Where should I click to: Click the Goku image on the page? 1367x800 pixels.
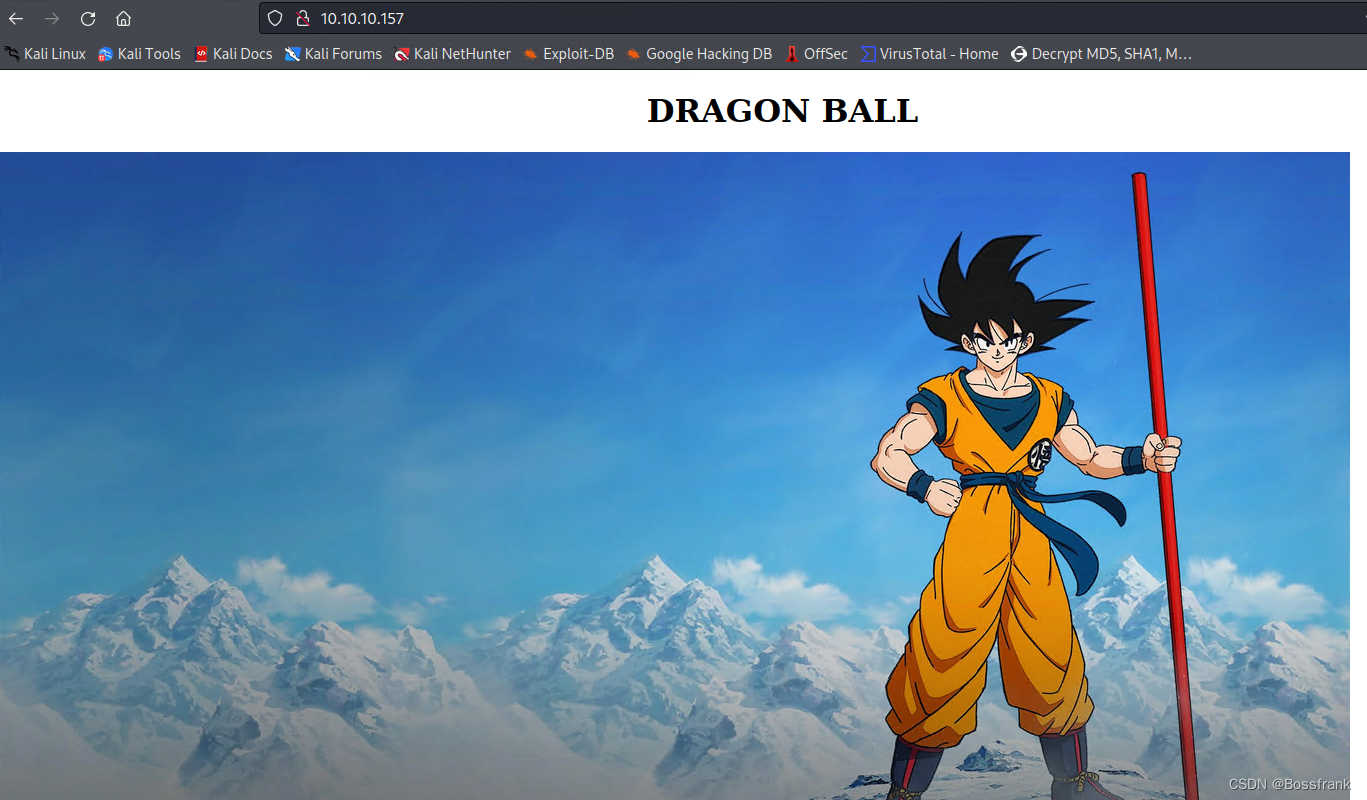[x=675, y=476]
